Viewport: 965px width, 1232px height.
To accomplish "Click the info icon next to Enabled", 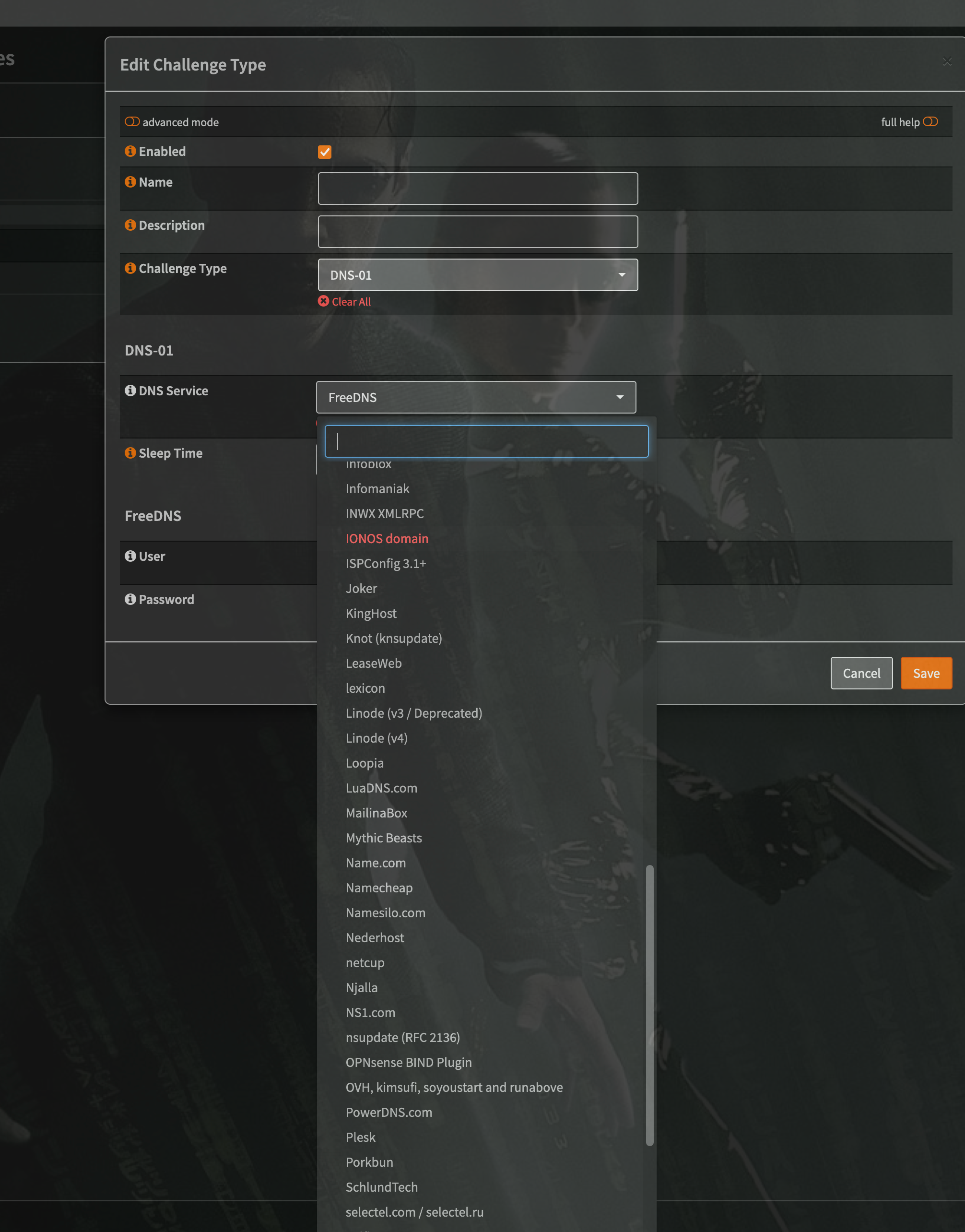I will (x=130, y=151).
